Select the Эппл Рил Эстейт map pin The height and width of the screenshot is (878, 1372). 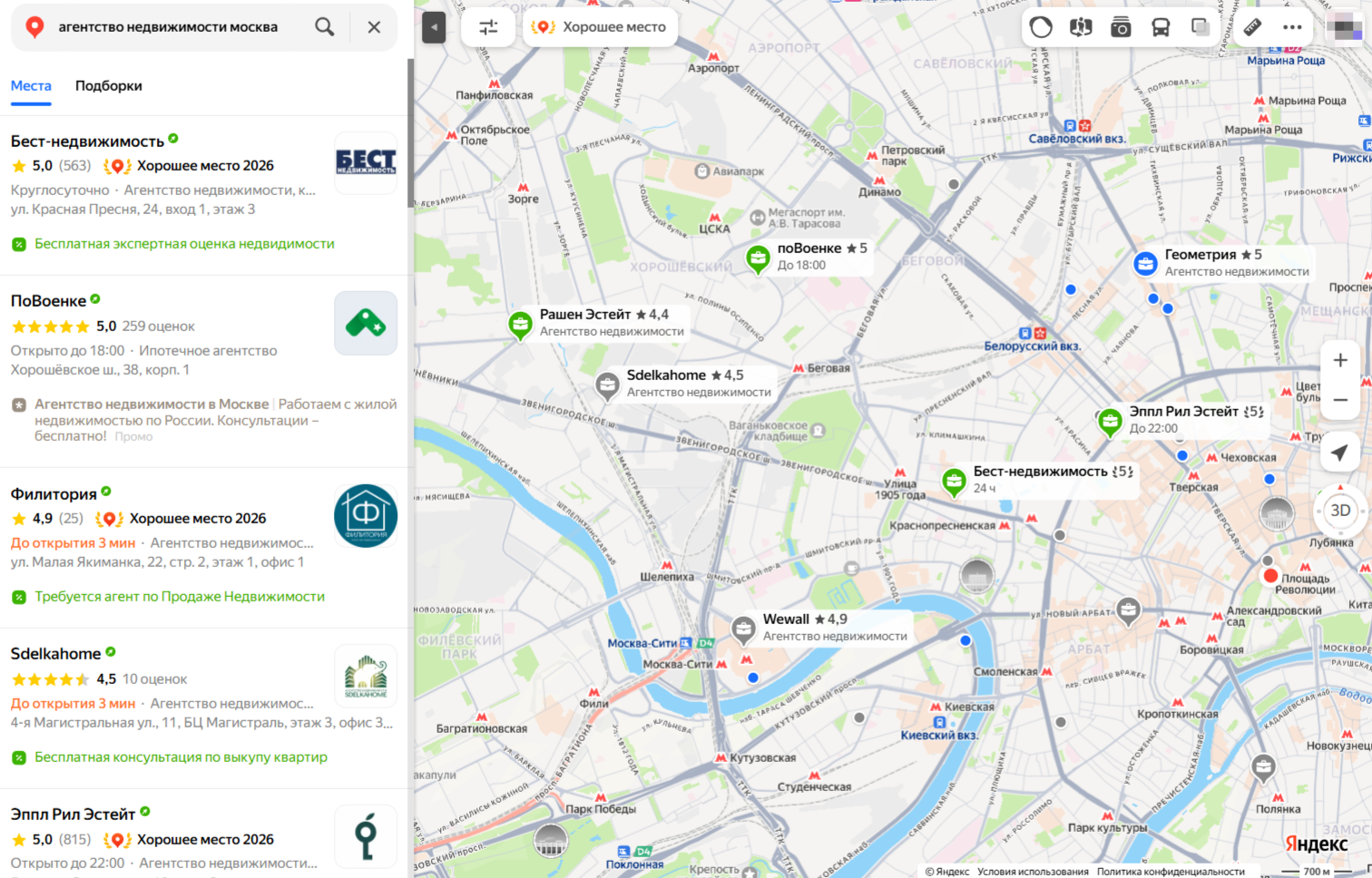coord(1110,421)
